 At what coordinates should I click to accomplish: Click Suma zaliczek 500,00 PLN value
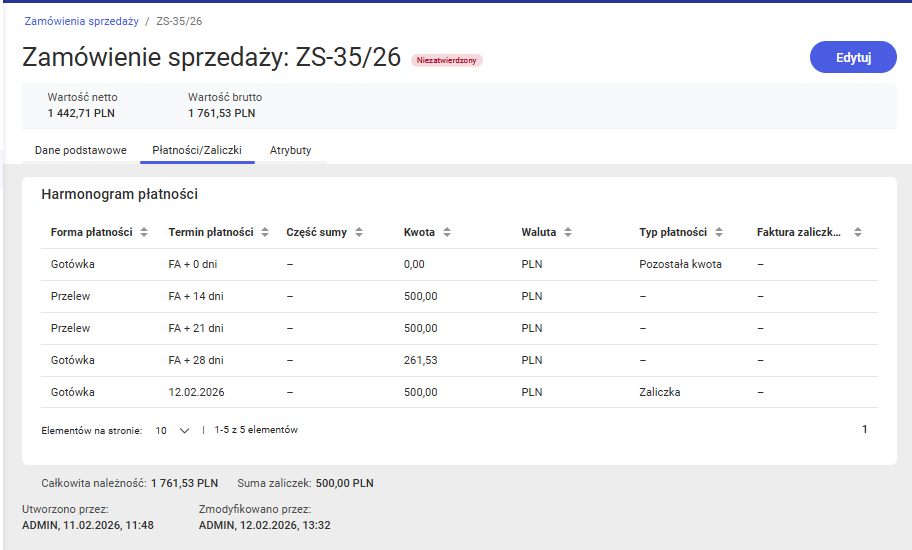tap(344, 483)
